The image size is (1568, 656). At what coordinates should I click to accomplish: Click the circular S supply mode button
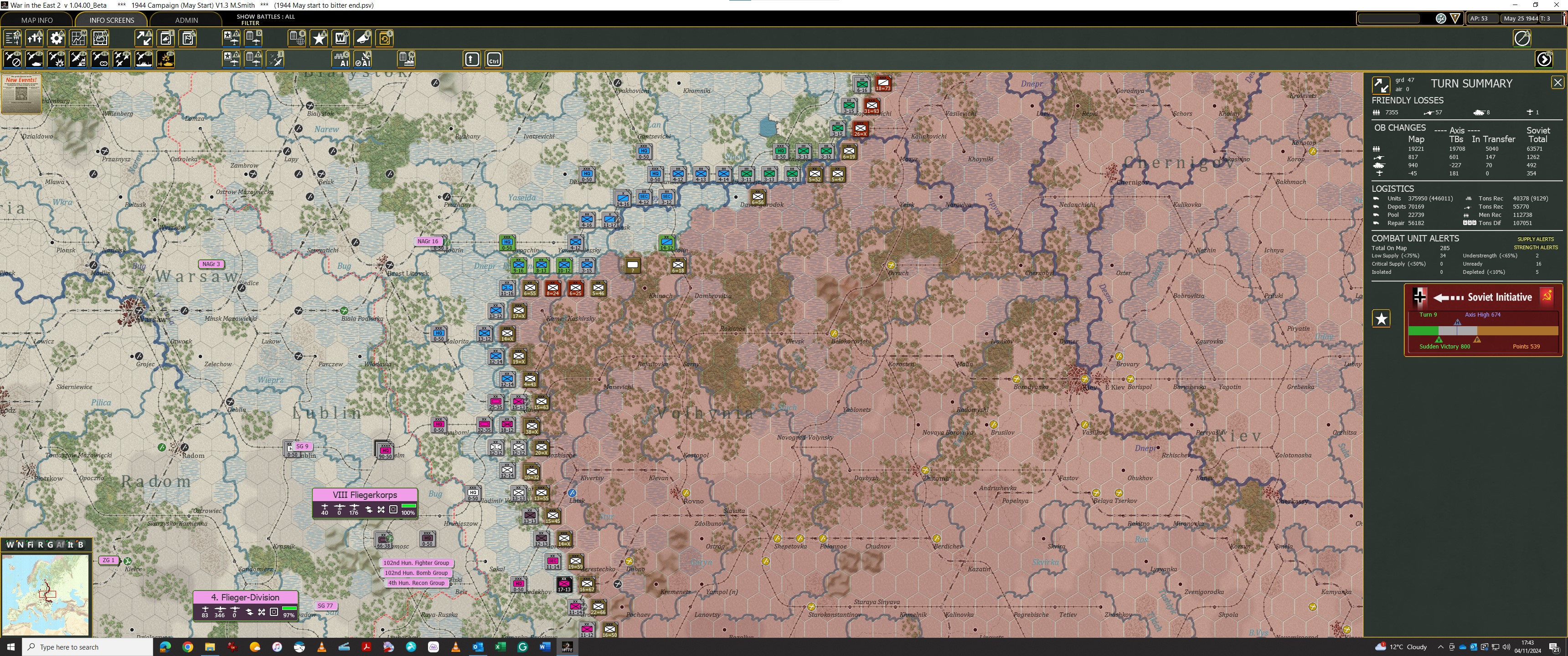[1522, 38]
